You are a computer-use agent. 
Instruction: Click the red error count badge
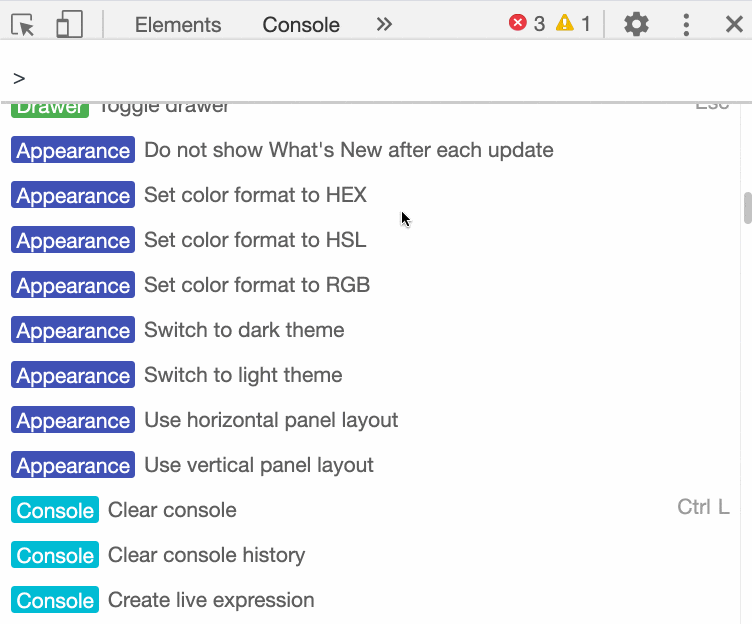tap(527, 24)
